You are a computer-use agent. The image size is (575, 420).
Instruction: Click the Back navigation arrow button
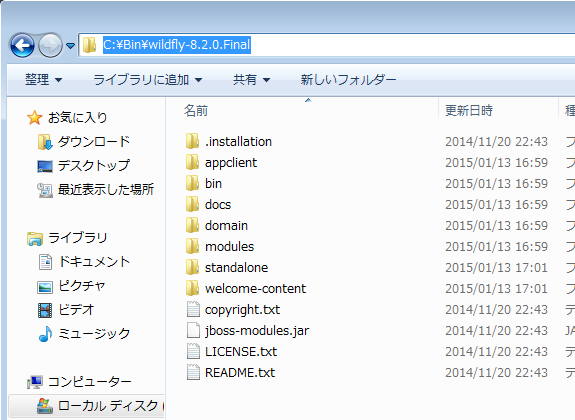pos(22,45)
